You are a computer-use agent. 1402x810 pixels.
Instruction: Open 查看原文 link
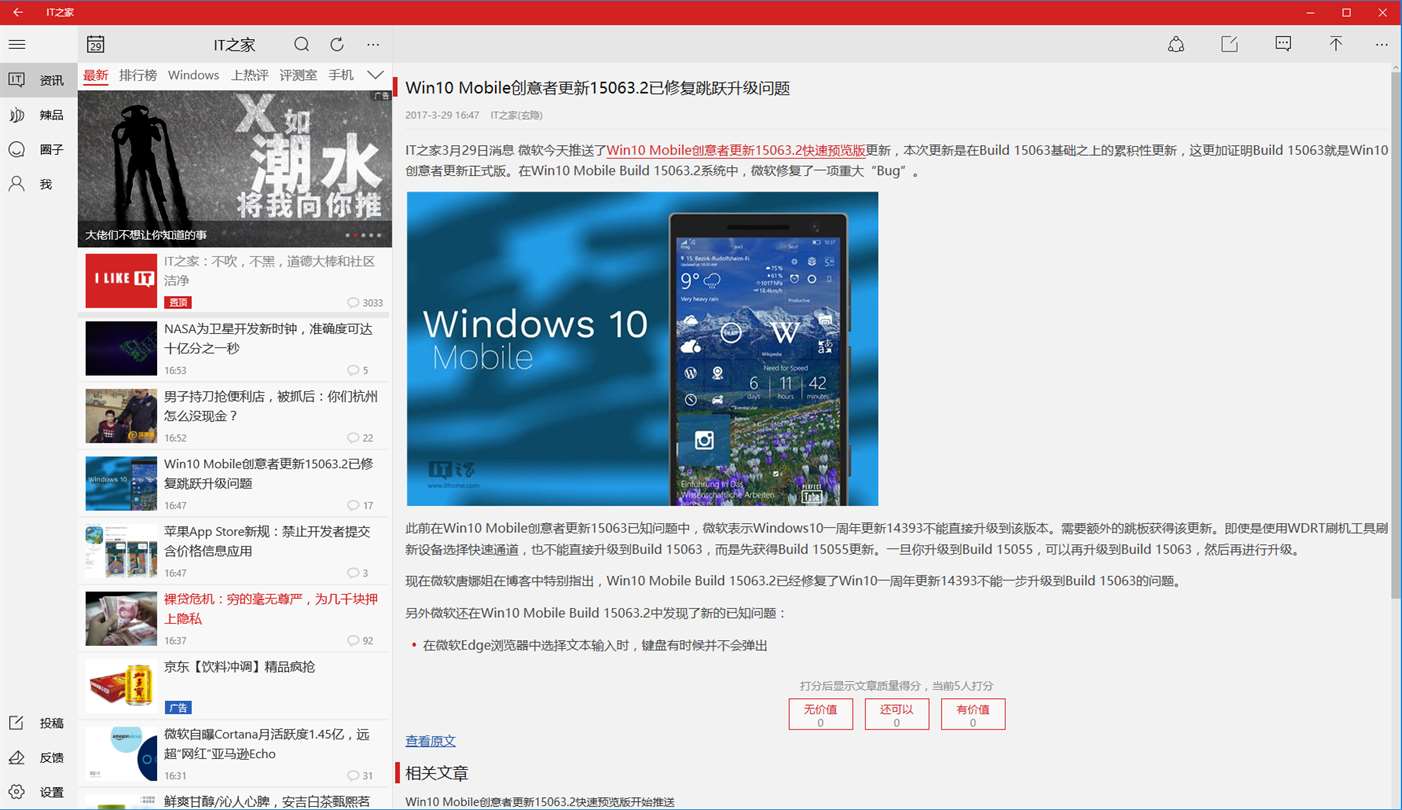430,741
